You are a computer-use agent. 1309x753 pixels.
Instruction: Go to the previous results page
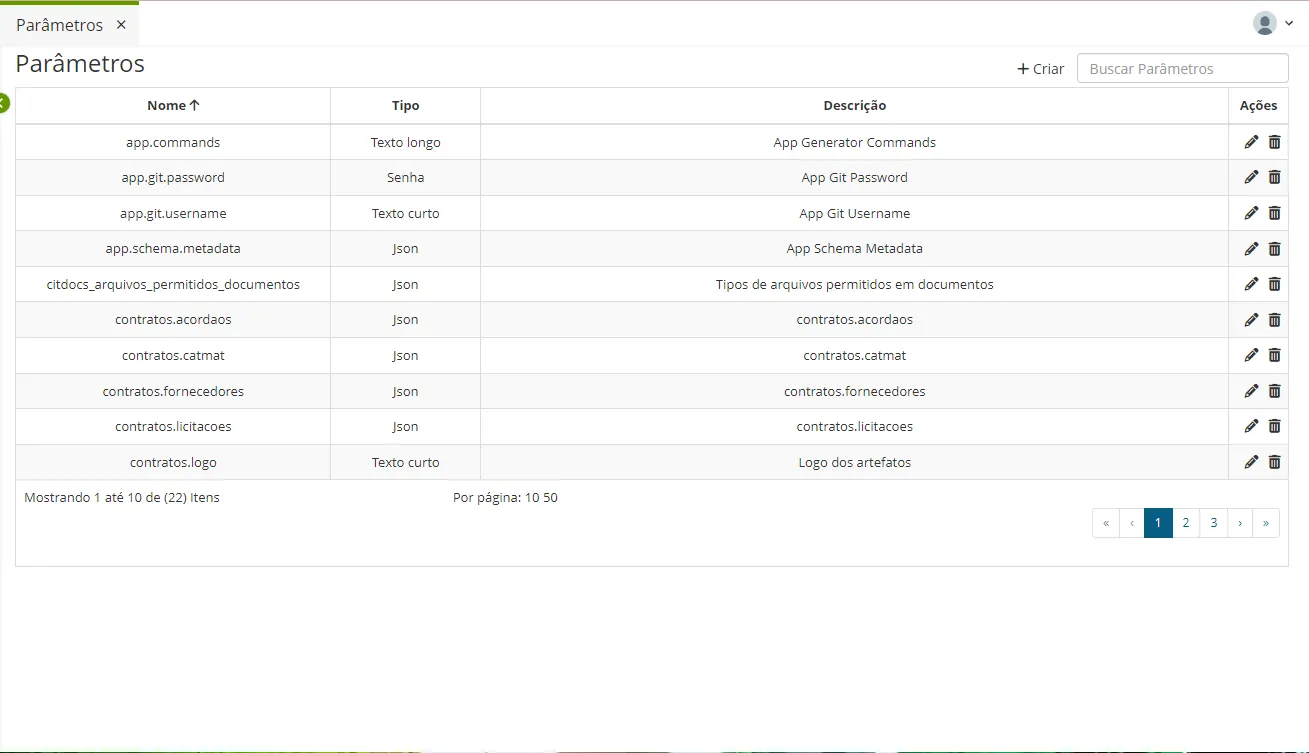click(x=1132, y=523)
